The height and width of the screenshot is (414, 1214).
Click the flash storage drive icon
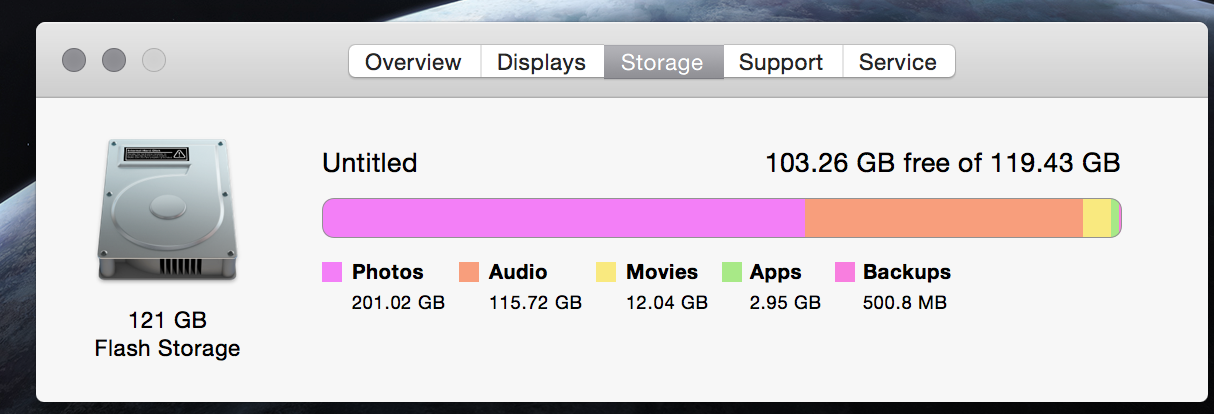[x=167, y=211]
